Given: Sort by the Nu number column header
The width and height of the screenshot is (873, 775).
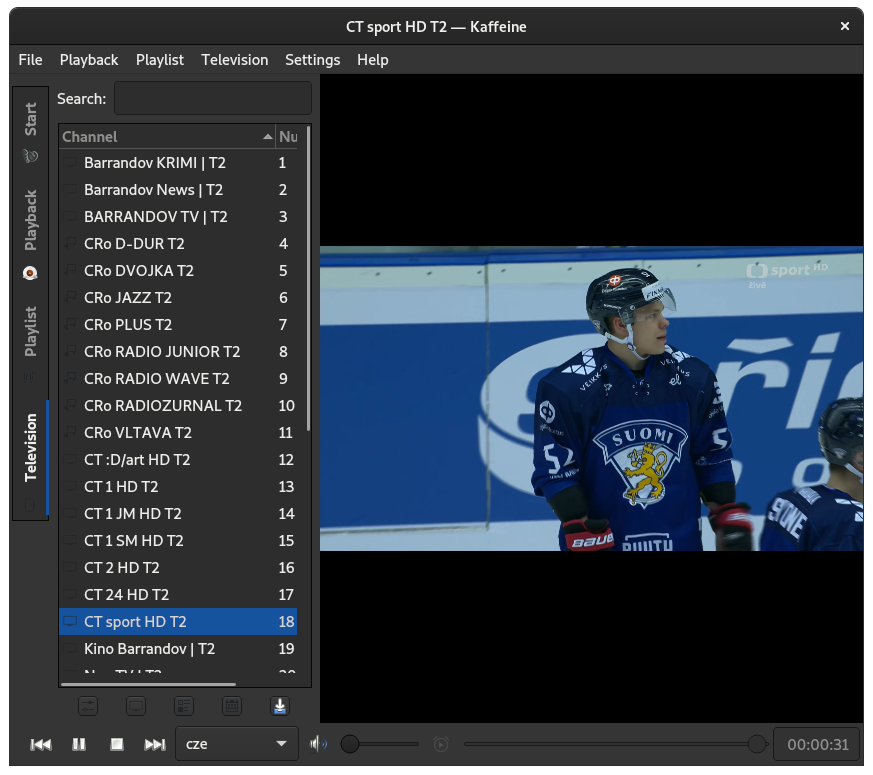Looking at the screenshot, I should tap(288, 137).
